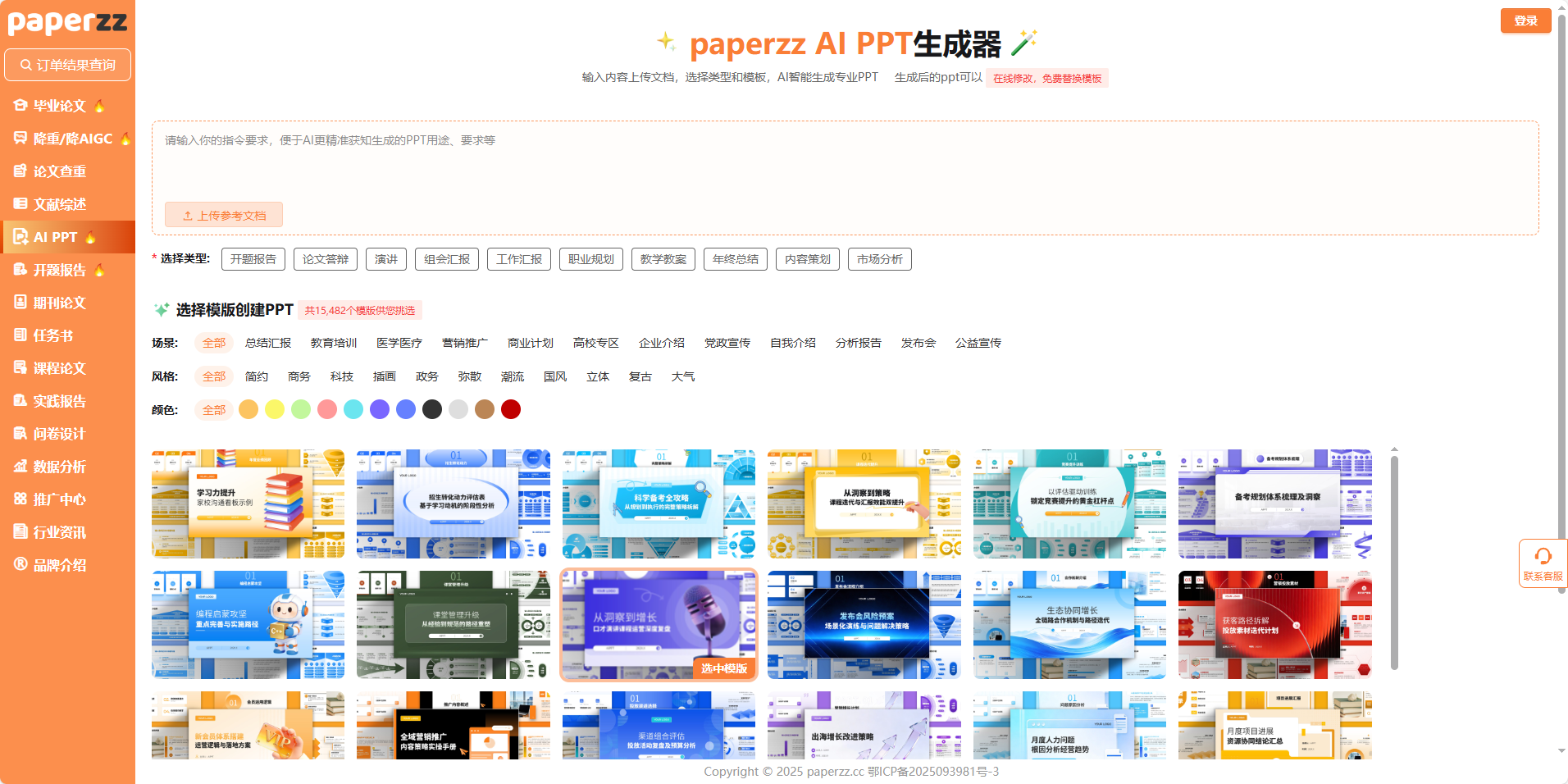Open 联系客服 headset support widget
This screenshot has height=784, width=1568.
[x=1542, y=563]
